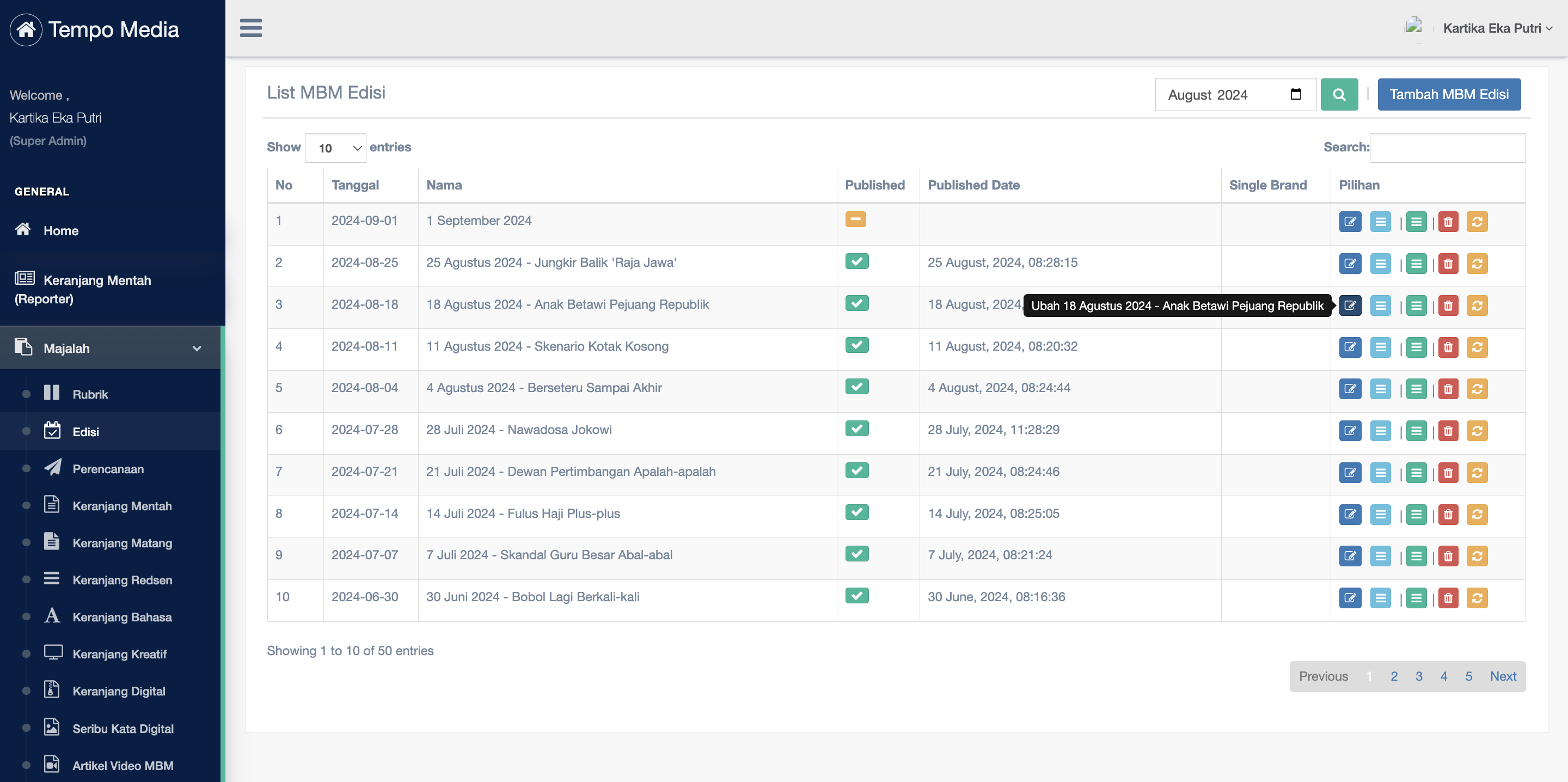Open the calendar picker in month field
1568x782 pixels.
1295,94
